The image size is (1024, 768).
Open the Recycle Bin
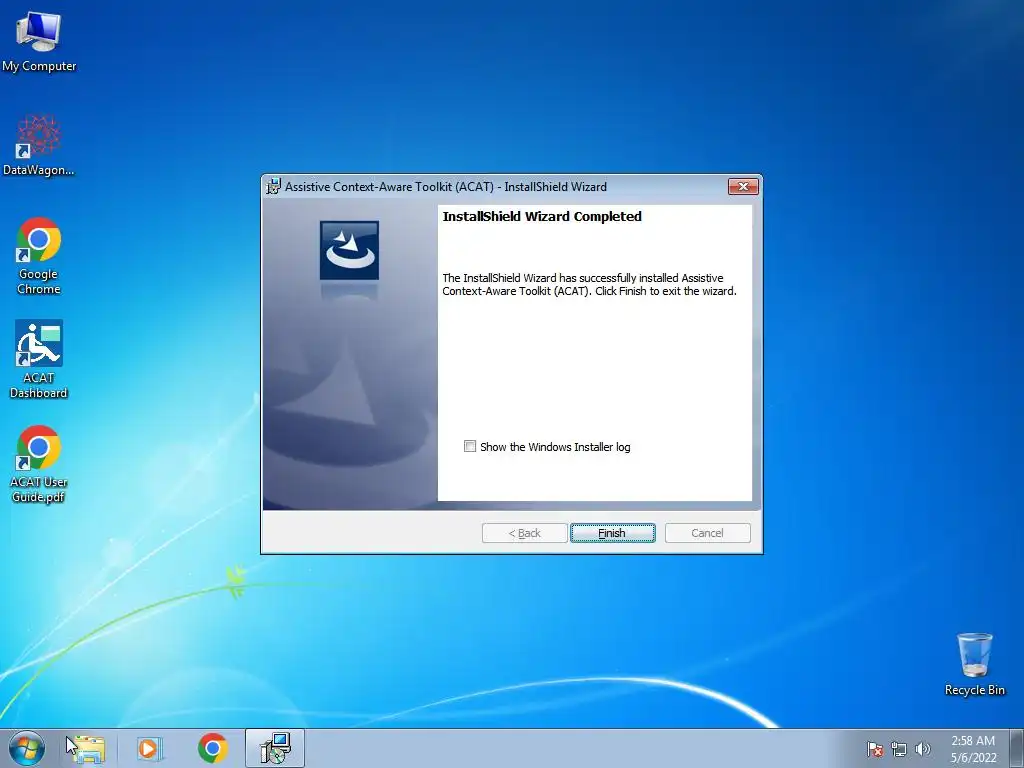coord(974,664)
